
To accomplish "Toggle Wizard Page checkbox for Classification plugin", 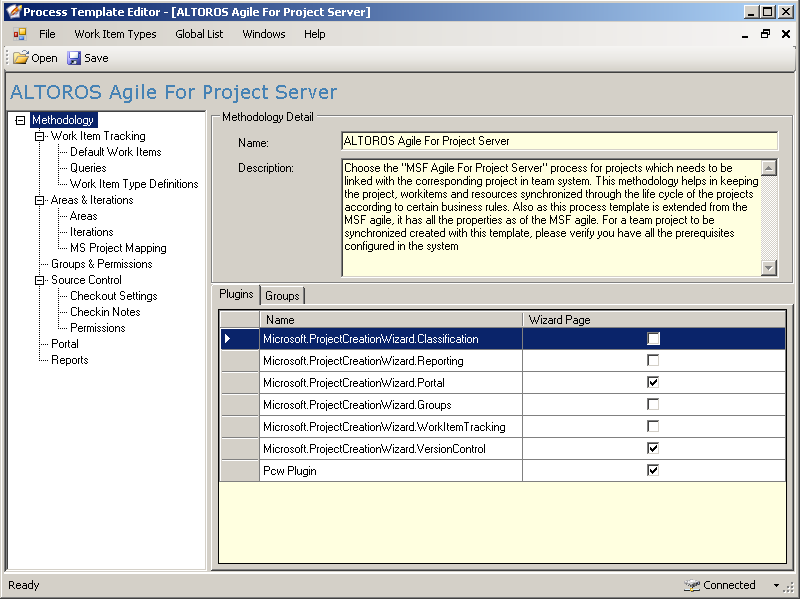I will point(653,339).
